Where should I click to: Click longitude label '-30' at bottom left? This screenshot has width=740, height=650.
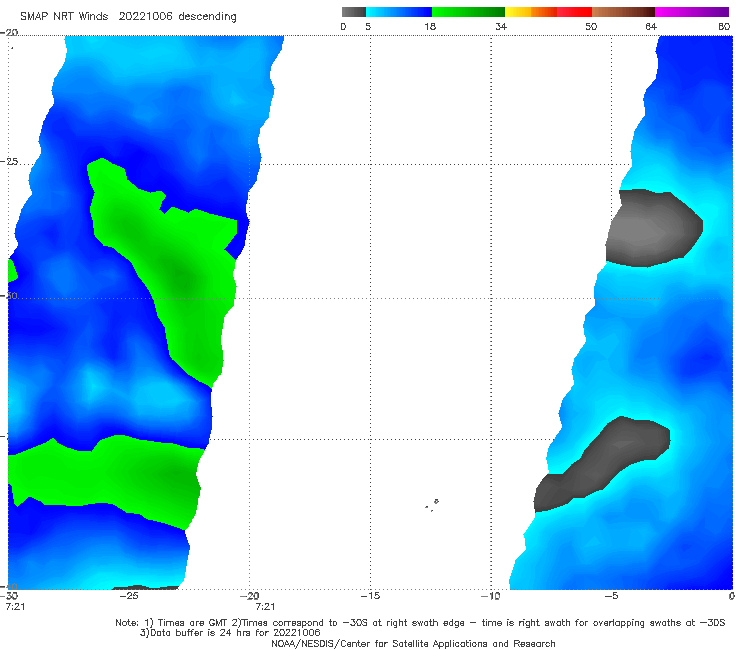[9, 596]
